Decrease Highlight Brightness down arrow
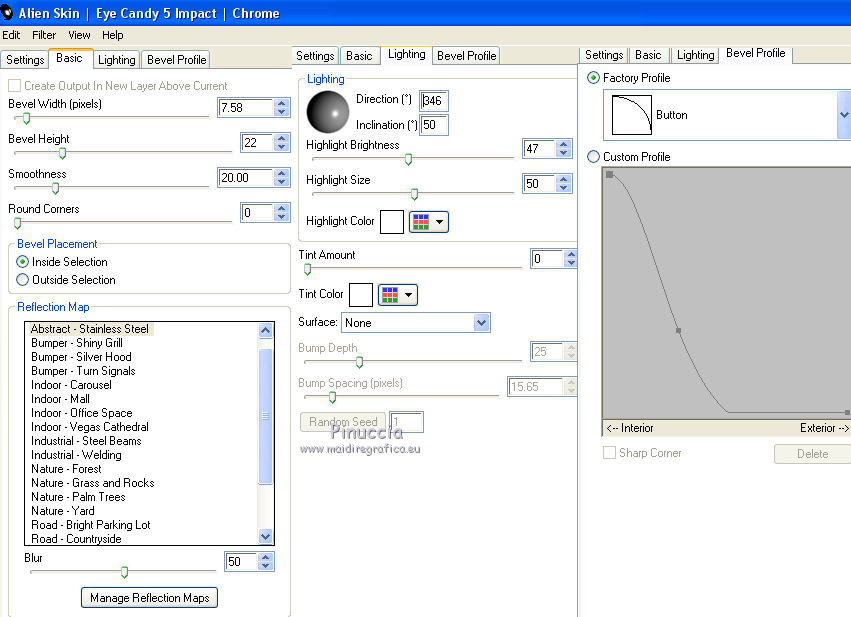 [x=563, y=153]
